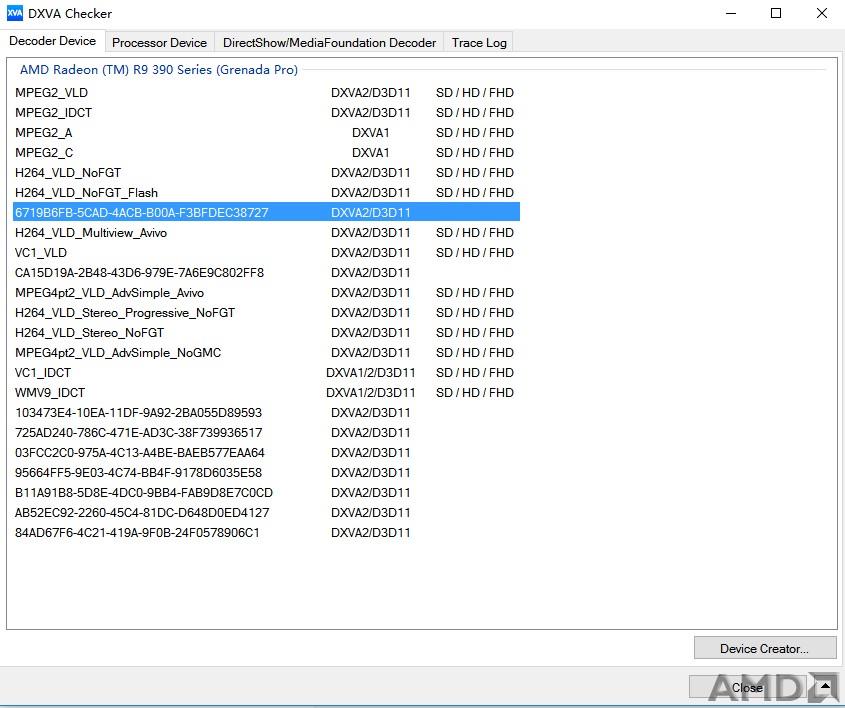845x708 pixels.
Task: Click the up-arrow button beside Close
Action: click(x=825, y=686)
